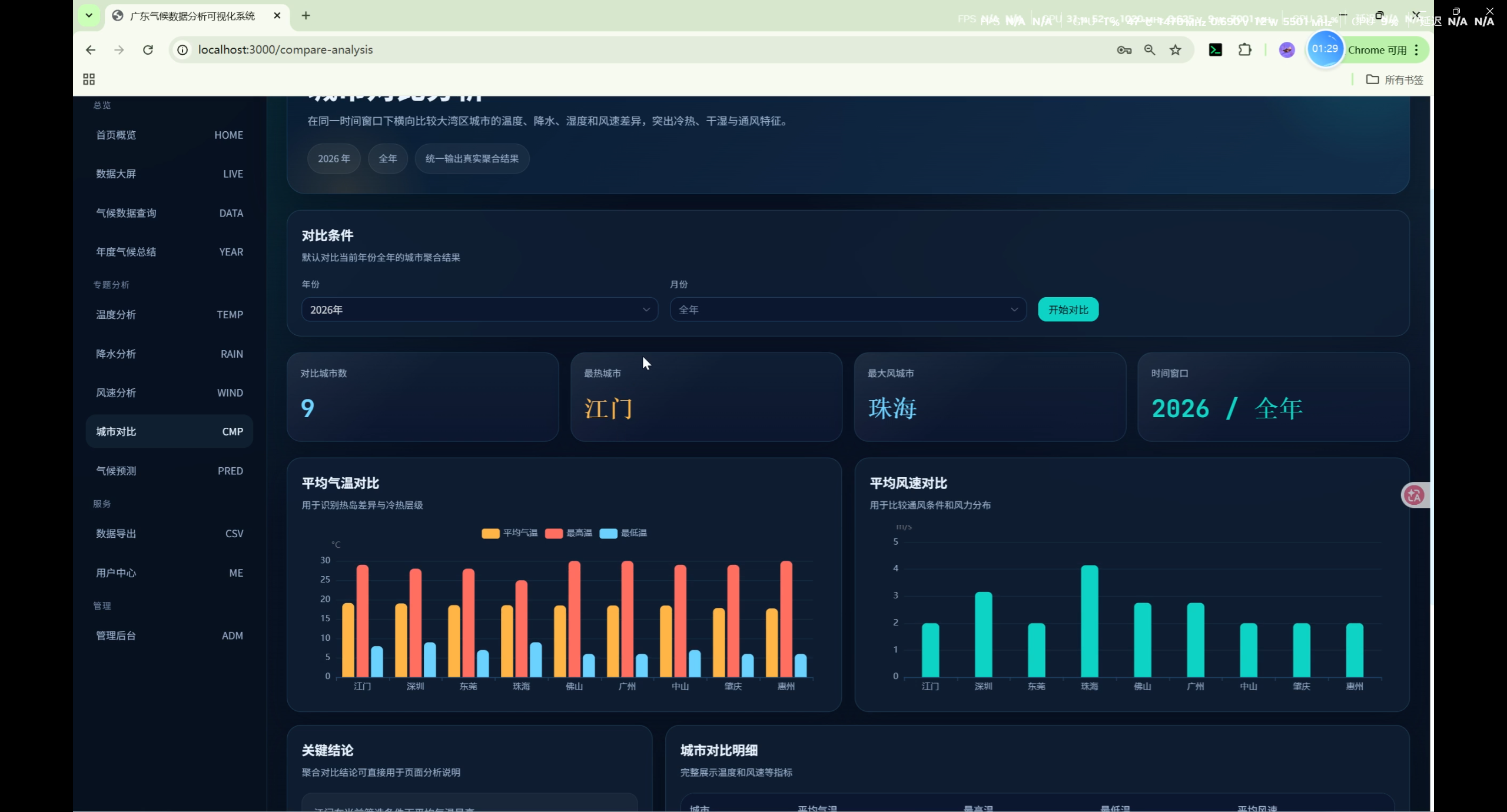Toggle the 最低温 legend series
1507x812 pixels.
coord(623,533)
